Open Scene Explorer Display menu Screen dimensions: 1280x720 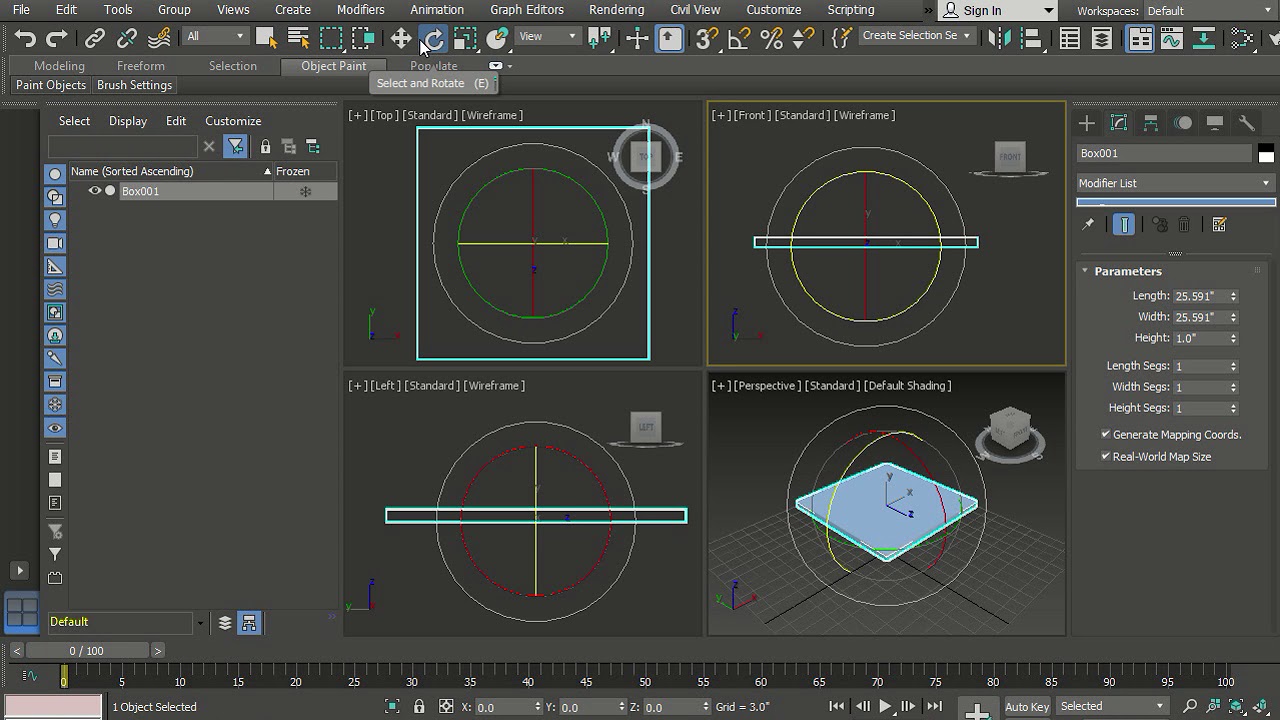(x=128, y=121)
